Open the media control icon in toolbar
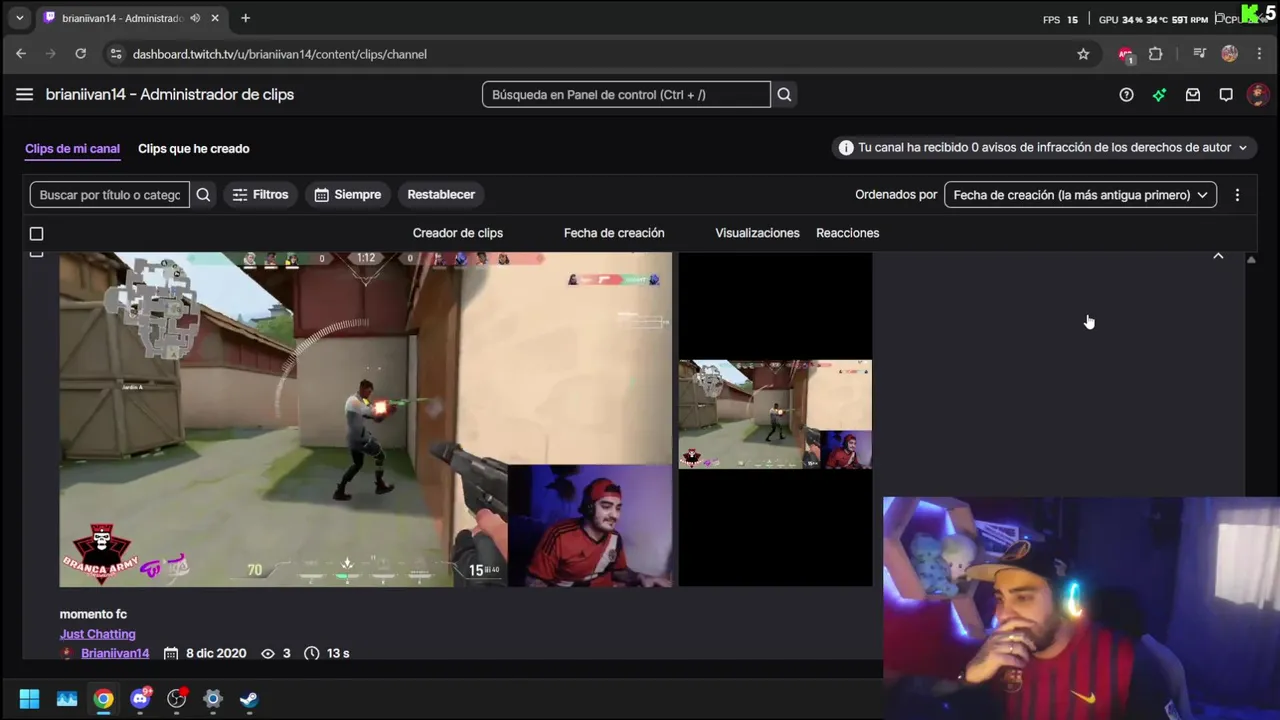The width and height of the screenshot is (1280, 720). [x=1200, y=54]
